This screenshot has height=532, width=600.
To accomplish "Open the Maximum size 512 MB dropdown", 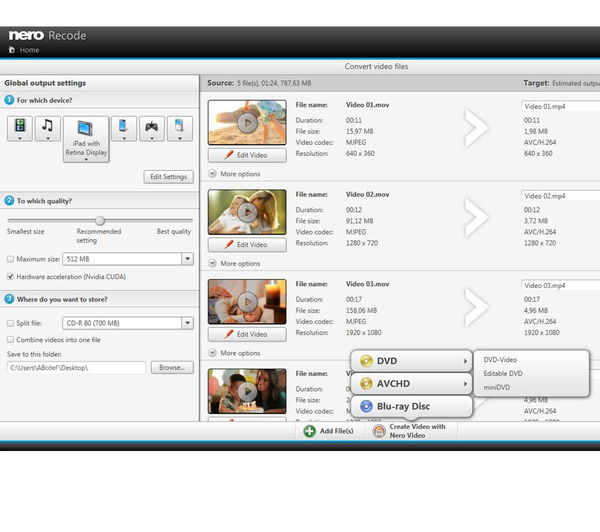I will 187,259.
